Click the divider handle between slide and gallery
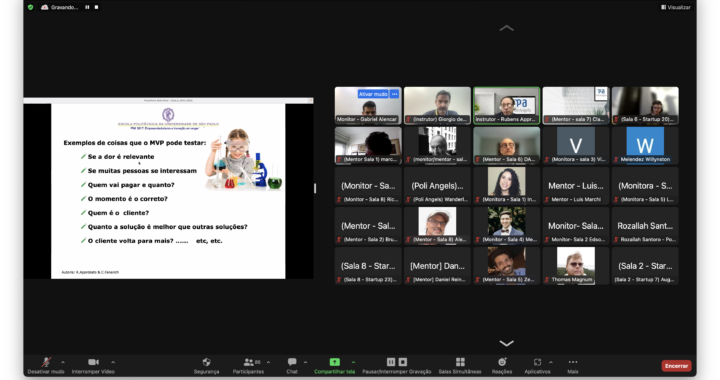Image resolution: width=720 pixels, height=380 pixels. [x=315, y=188]
